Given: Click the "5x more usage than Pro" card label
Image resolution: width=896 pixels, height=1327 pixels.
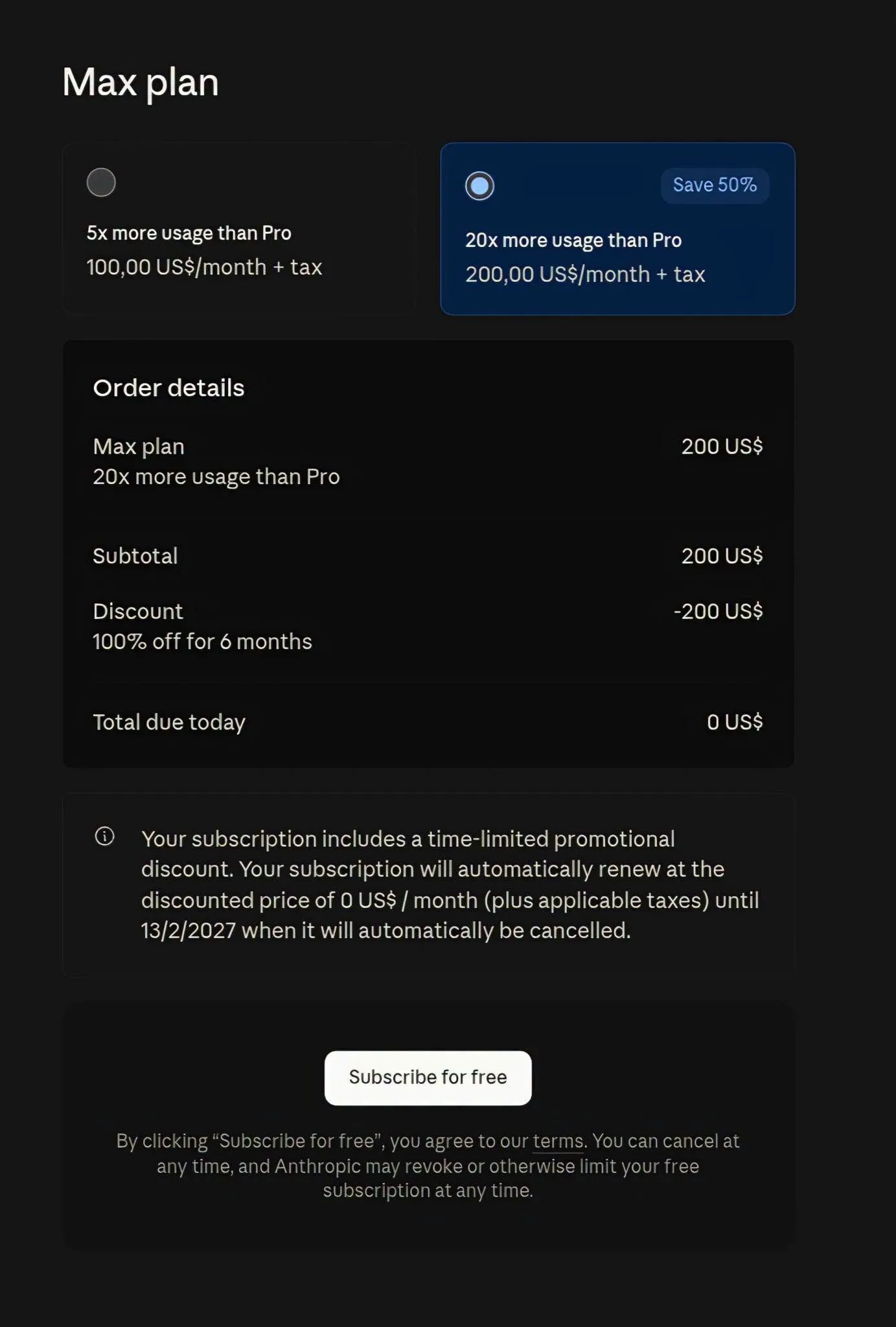Looking at the screenshot, I should [x=189, y=233].
